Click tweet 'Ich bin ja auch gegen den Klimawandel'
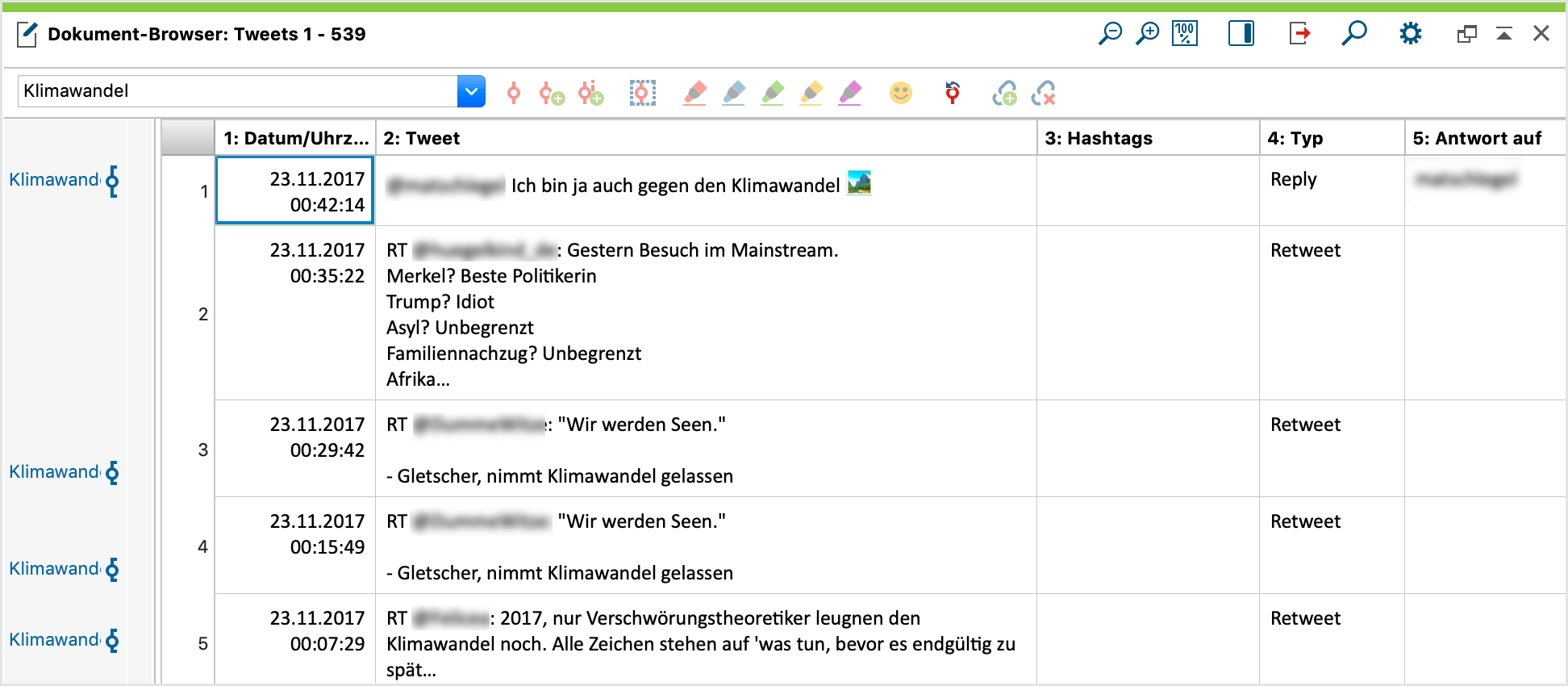1568x686 pixels. [675, 186]
